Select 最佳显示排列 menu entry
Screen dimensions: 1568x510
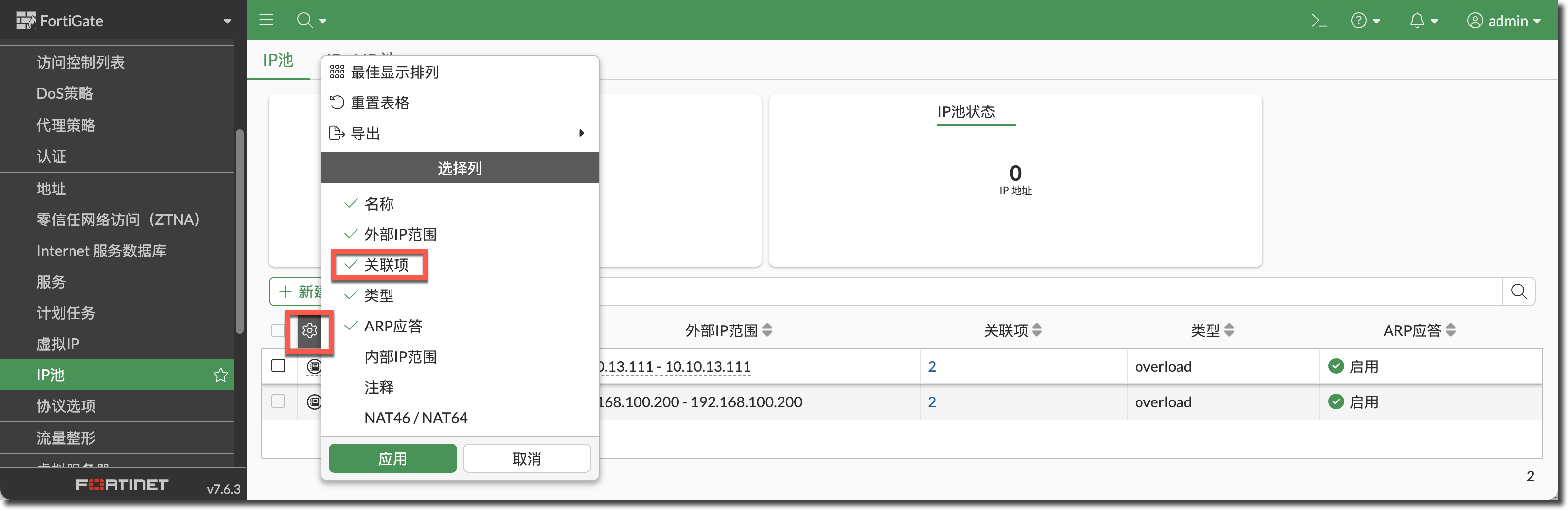394,73
